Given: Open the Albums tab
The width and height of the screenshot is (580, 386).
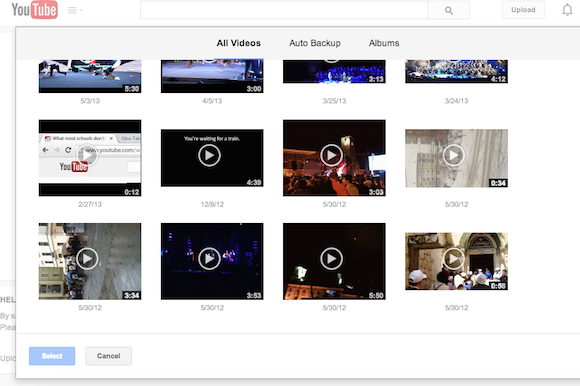Looking at the screenshot, I should click(384, 43).
